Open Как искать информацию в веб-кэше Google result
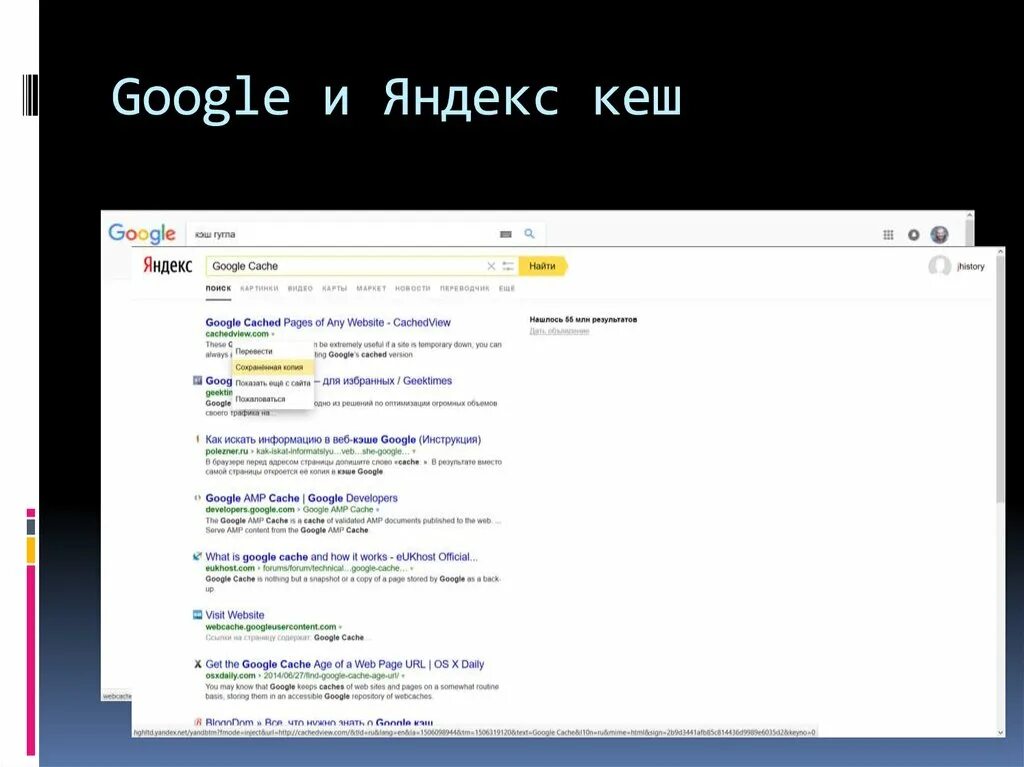The width and height of the screenshot is (1024, 767). coord(343,440)
